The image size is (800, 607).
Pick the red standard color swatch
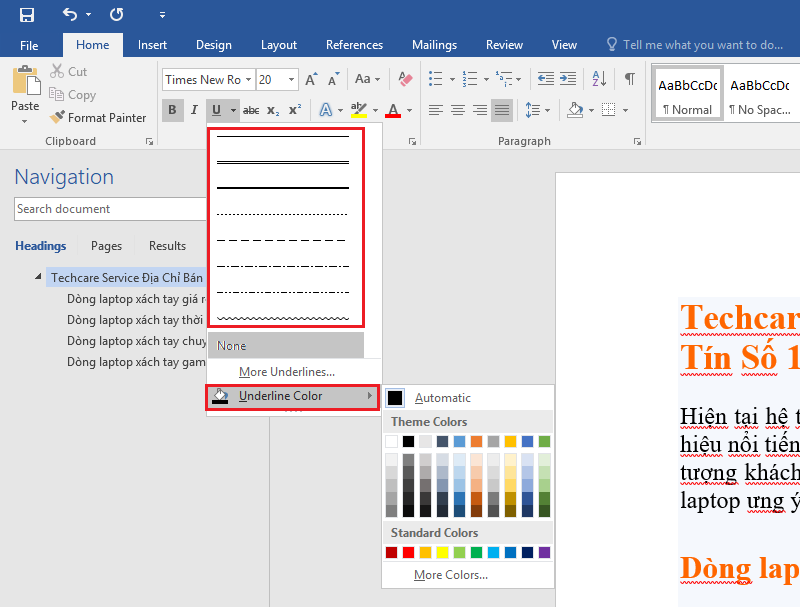click(x=408, y=552)
